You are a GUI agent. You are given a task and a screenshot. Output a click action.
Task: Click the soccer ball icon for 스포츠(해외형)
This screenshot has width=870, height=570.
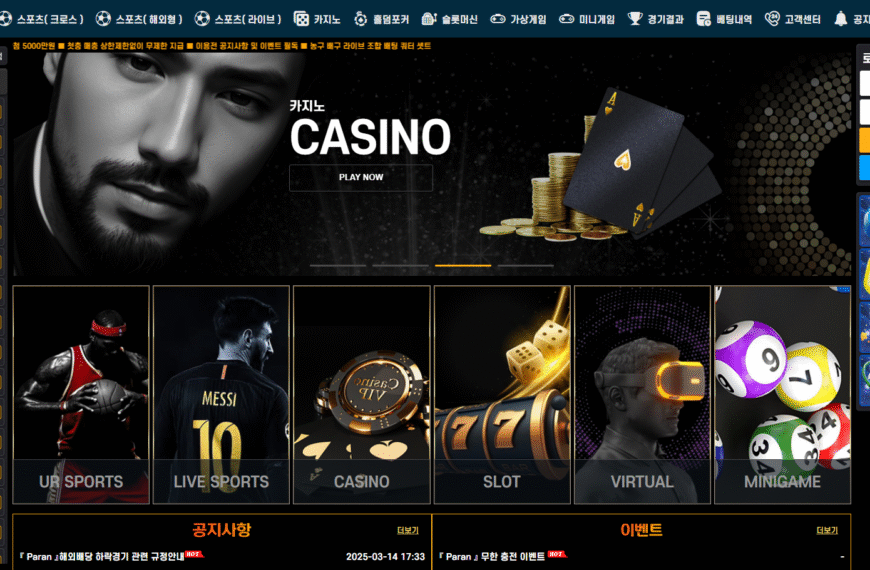pyautogui.click(x=103, y=19)
